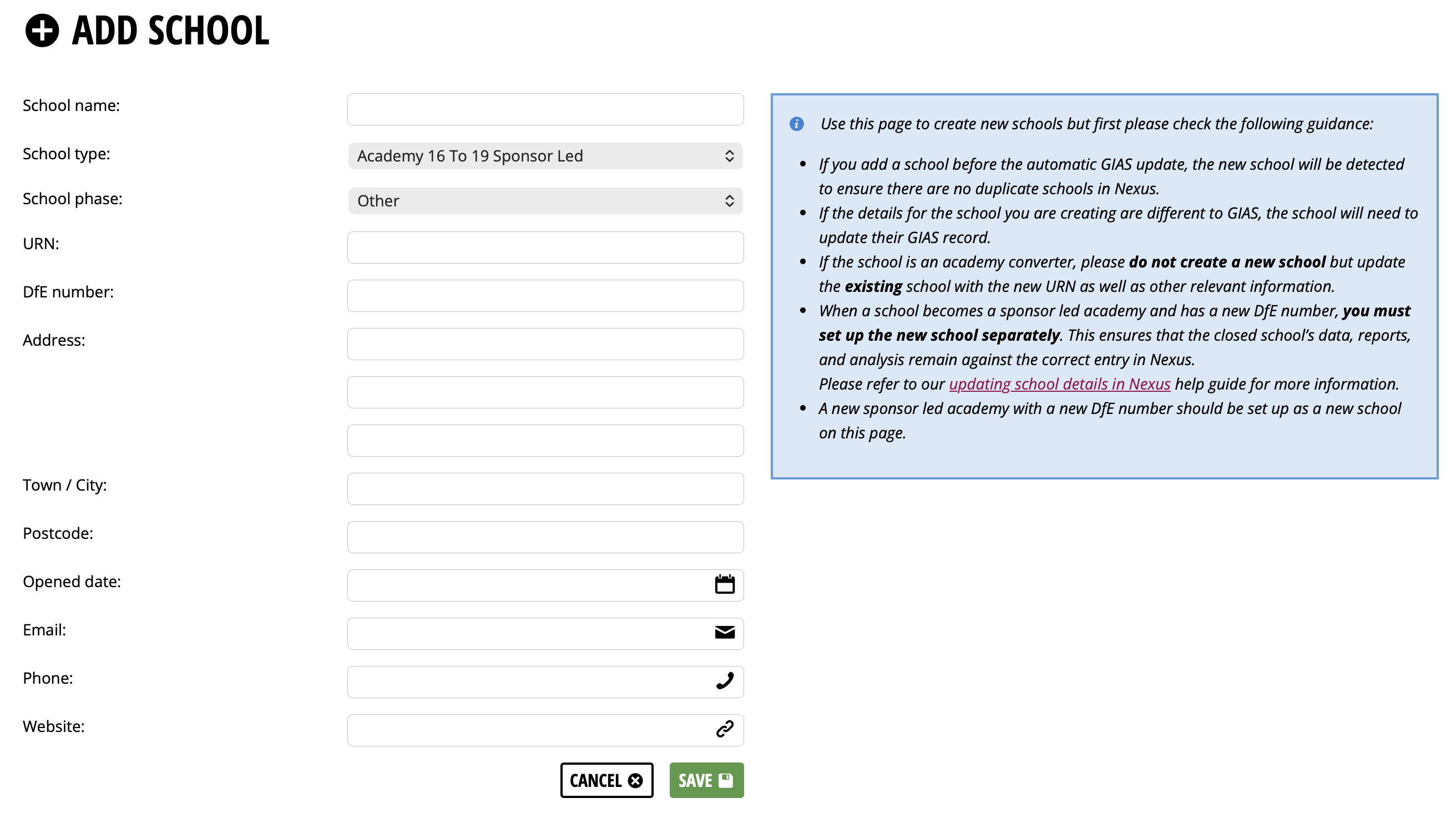Click the second Address line field
This screenshot has height=818, width=1456.
click(545, 392)
